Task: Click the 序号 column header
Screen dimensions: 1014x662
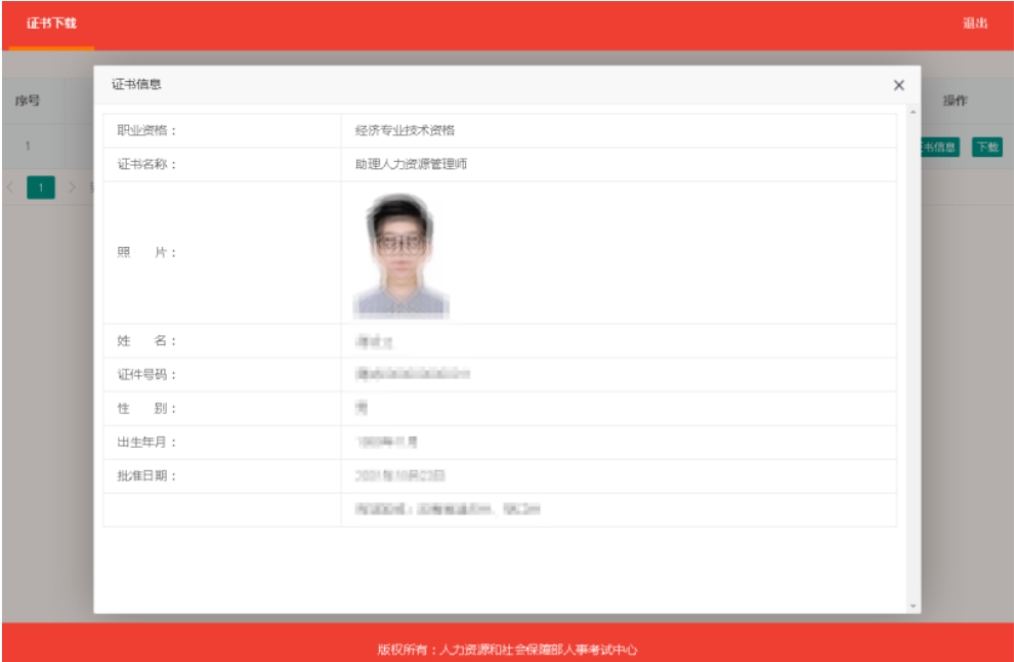Action: 27,101
